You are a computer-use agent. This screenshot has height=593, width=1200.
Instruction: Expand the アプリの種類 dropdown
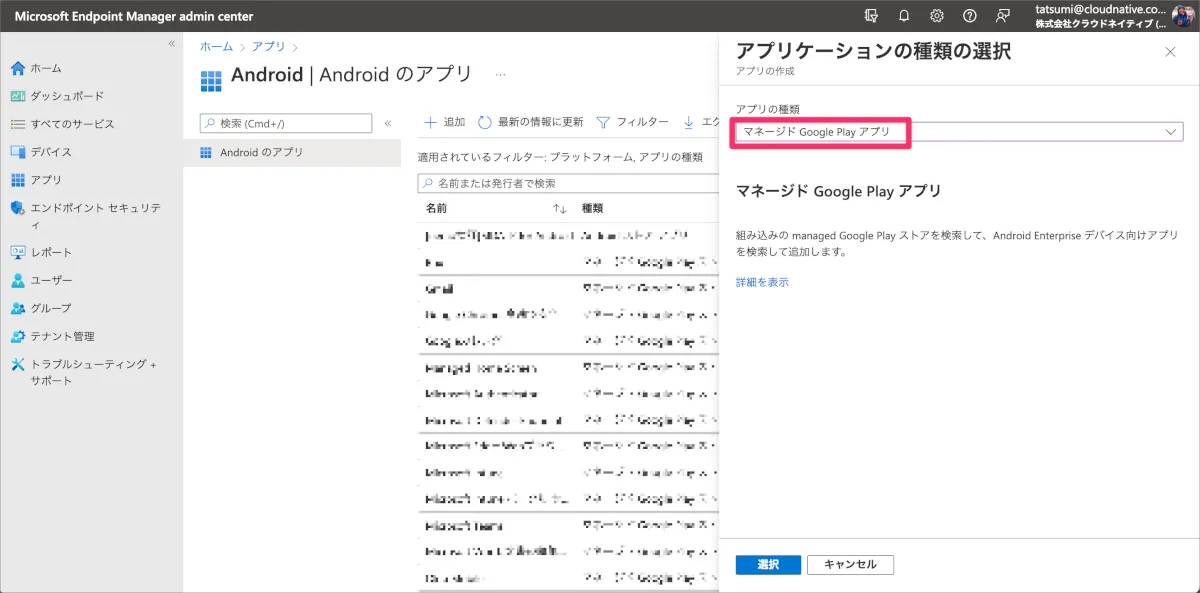click(x=1171, y=132)
